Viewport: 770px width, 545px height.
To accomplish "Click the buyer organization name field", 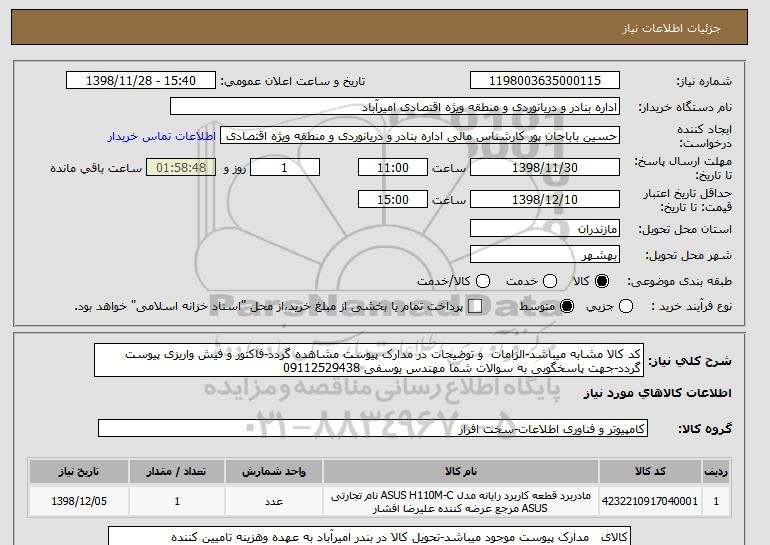I will (x=395, y=107).
